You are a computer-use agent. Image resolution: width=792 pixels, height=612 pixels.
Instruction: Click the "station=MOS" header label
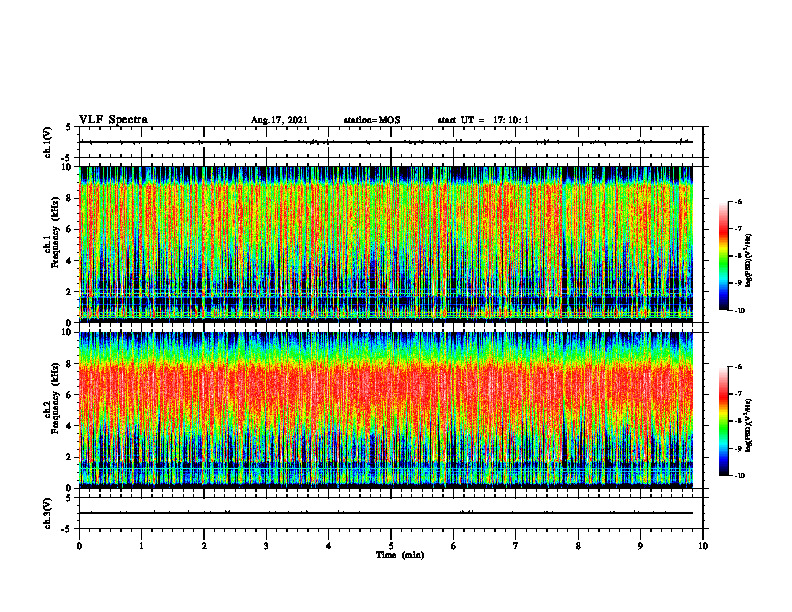click(372, 120)
